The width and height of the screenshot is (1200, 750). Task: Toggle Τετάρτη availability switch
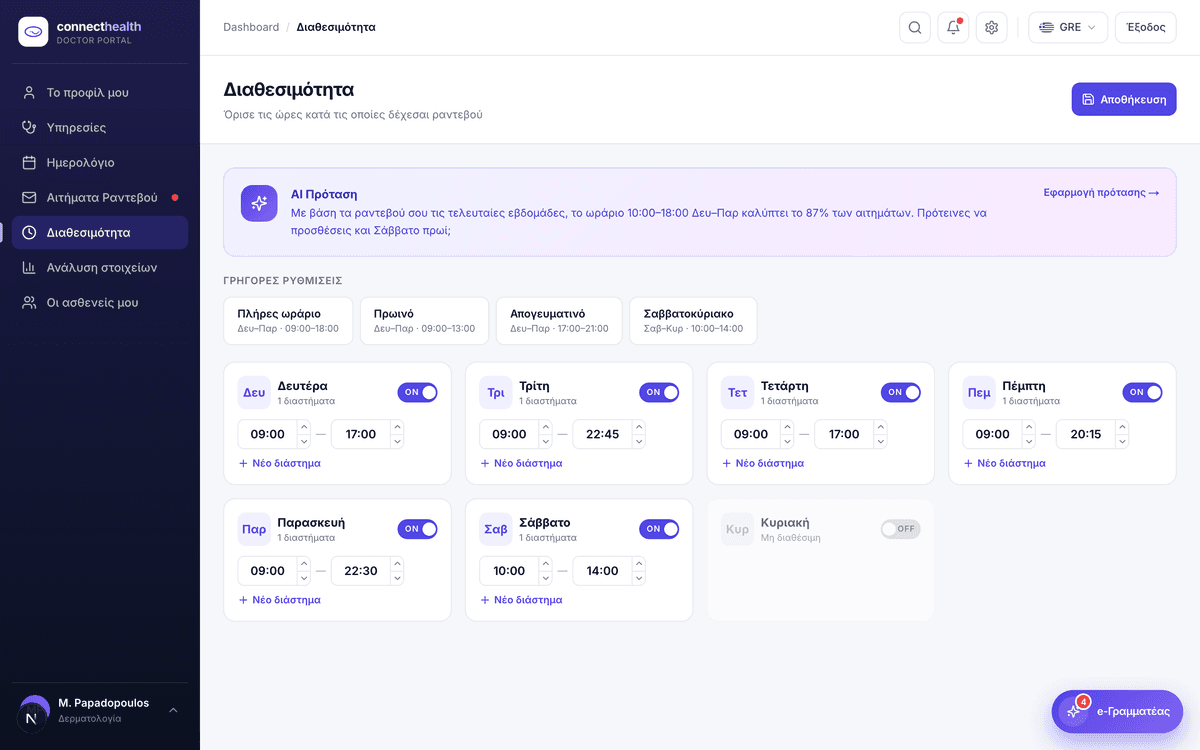pos(901,392)
